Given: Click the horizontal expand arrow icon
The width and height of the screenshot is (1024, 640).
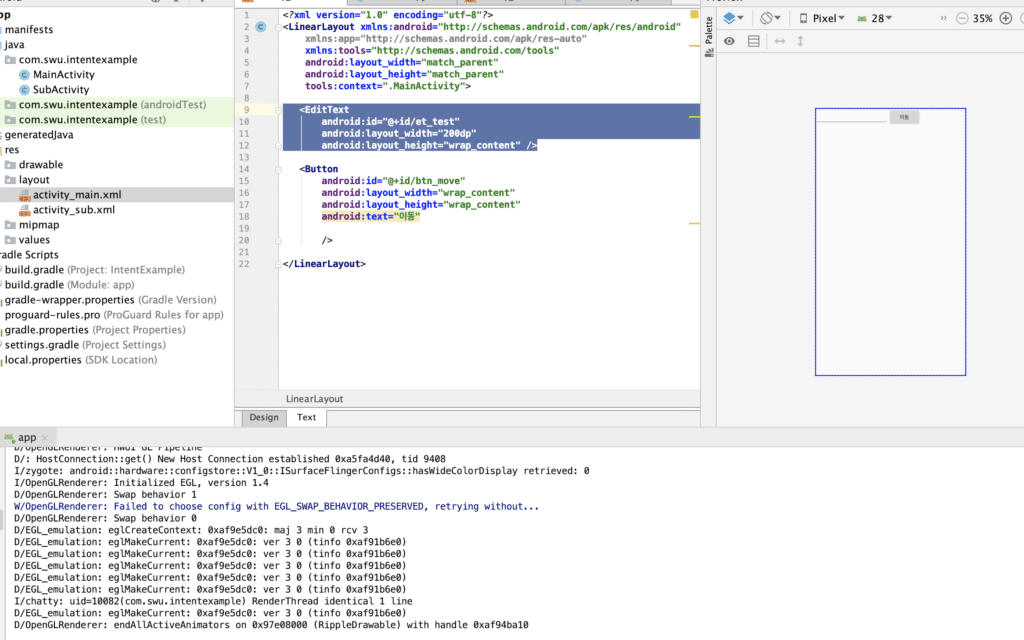Looking at the screenshot, I should [780, 41].
